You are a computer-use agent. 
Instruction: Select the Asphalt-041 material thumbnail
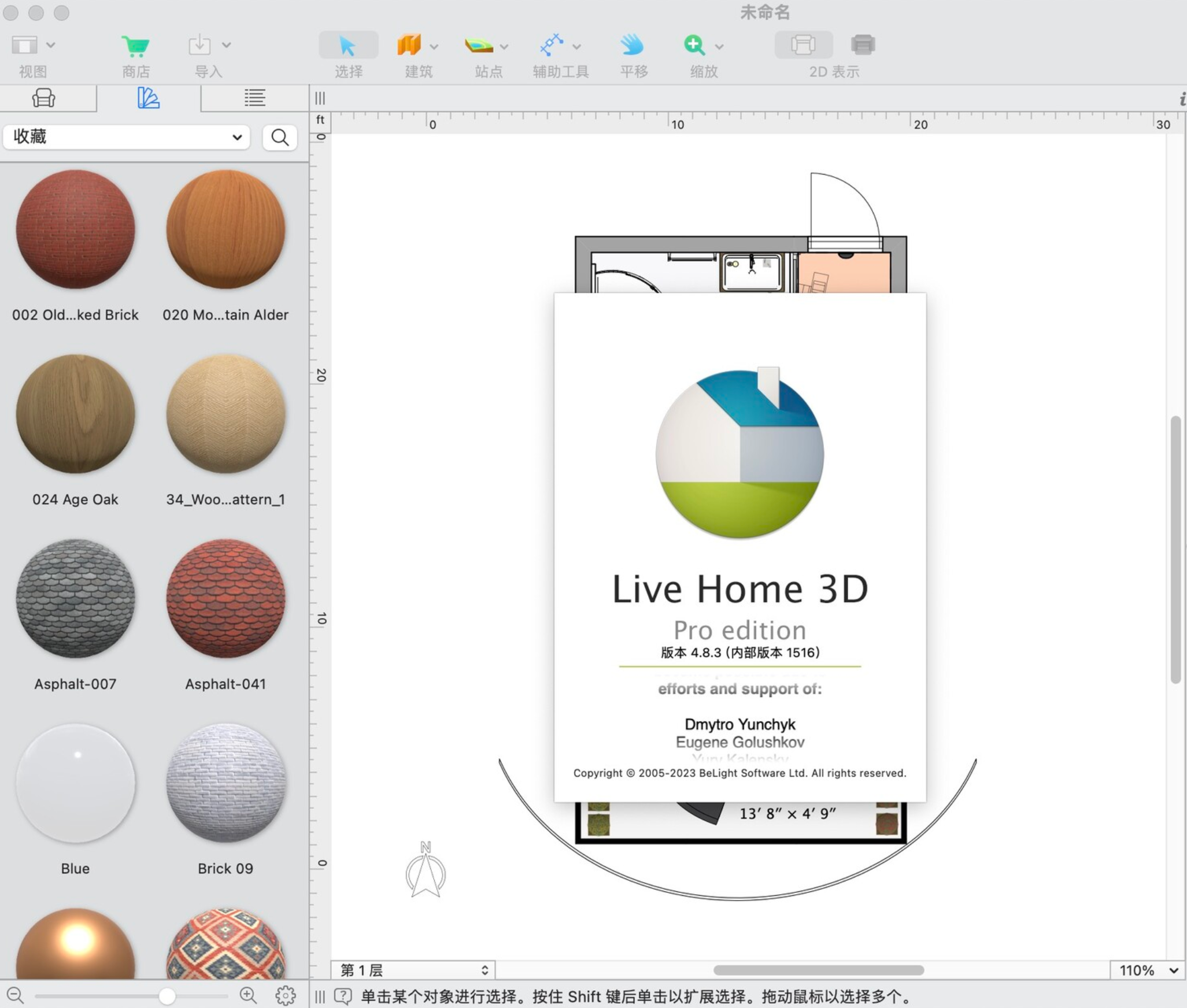point(225,599)
